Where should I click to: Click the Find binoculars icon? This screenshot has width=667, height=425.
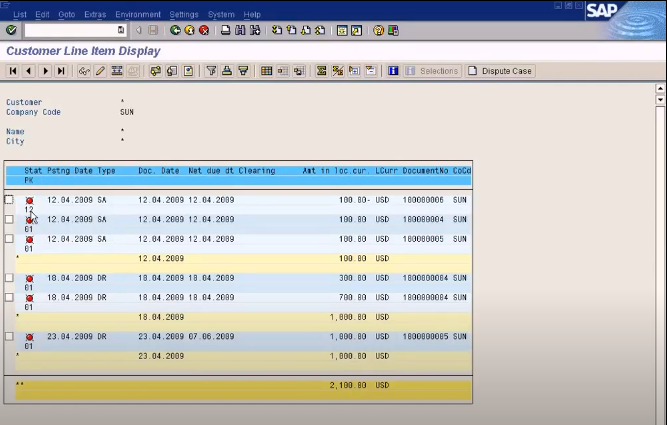(x=240, y=30)
